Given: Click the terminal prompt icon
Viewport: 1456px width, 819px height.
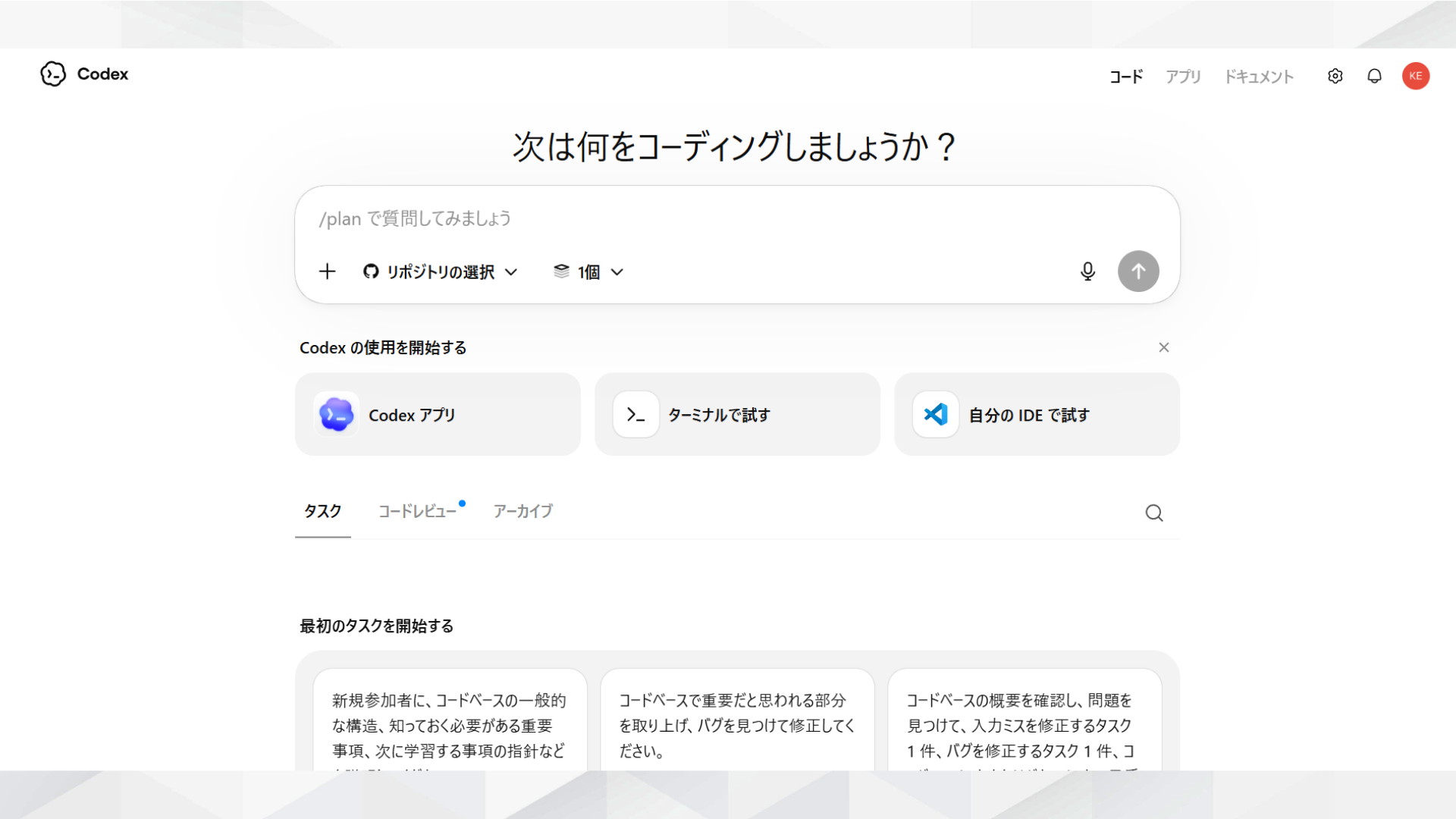Looking at the screenshot, I should click(635, 415).
